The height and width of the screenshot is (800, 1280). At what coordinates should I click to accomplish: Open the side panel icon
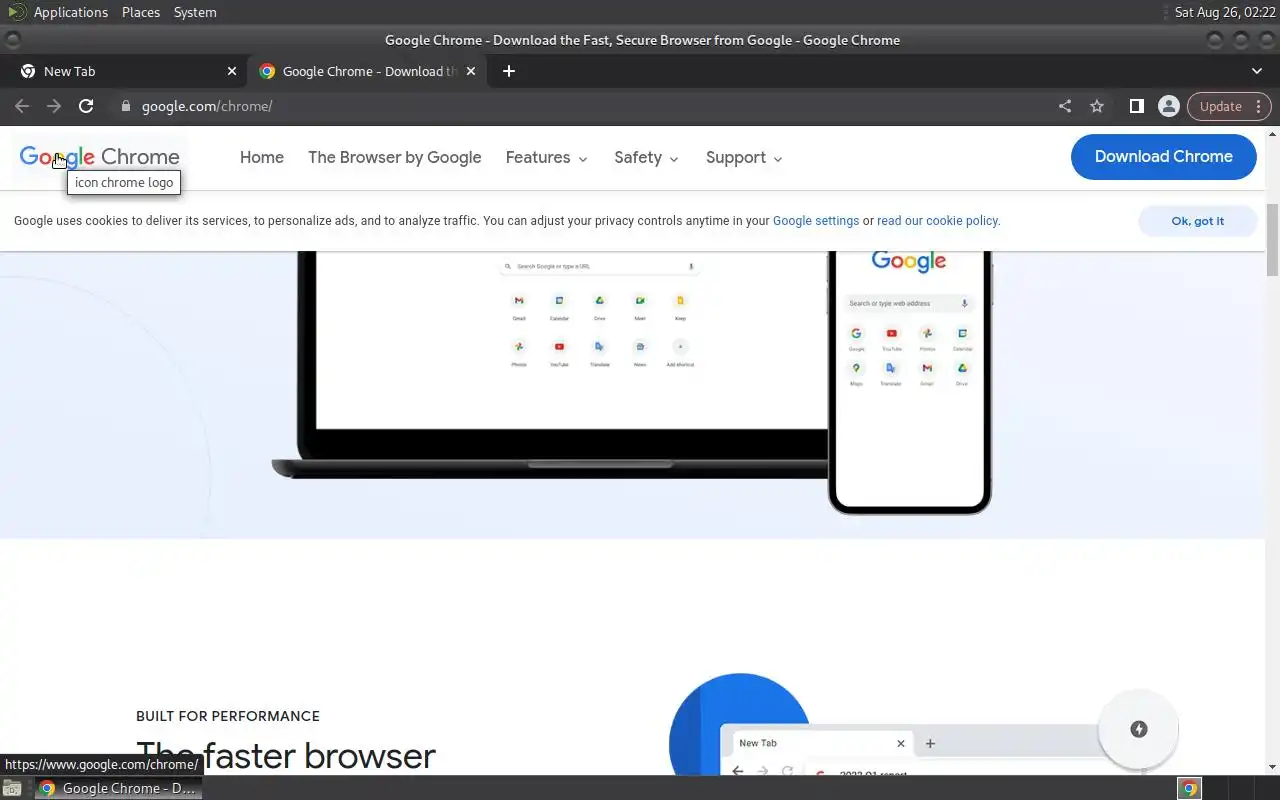(1136, 106)
